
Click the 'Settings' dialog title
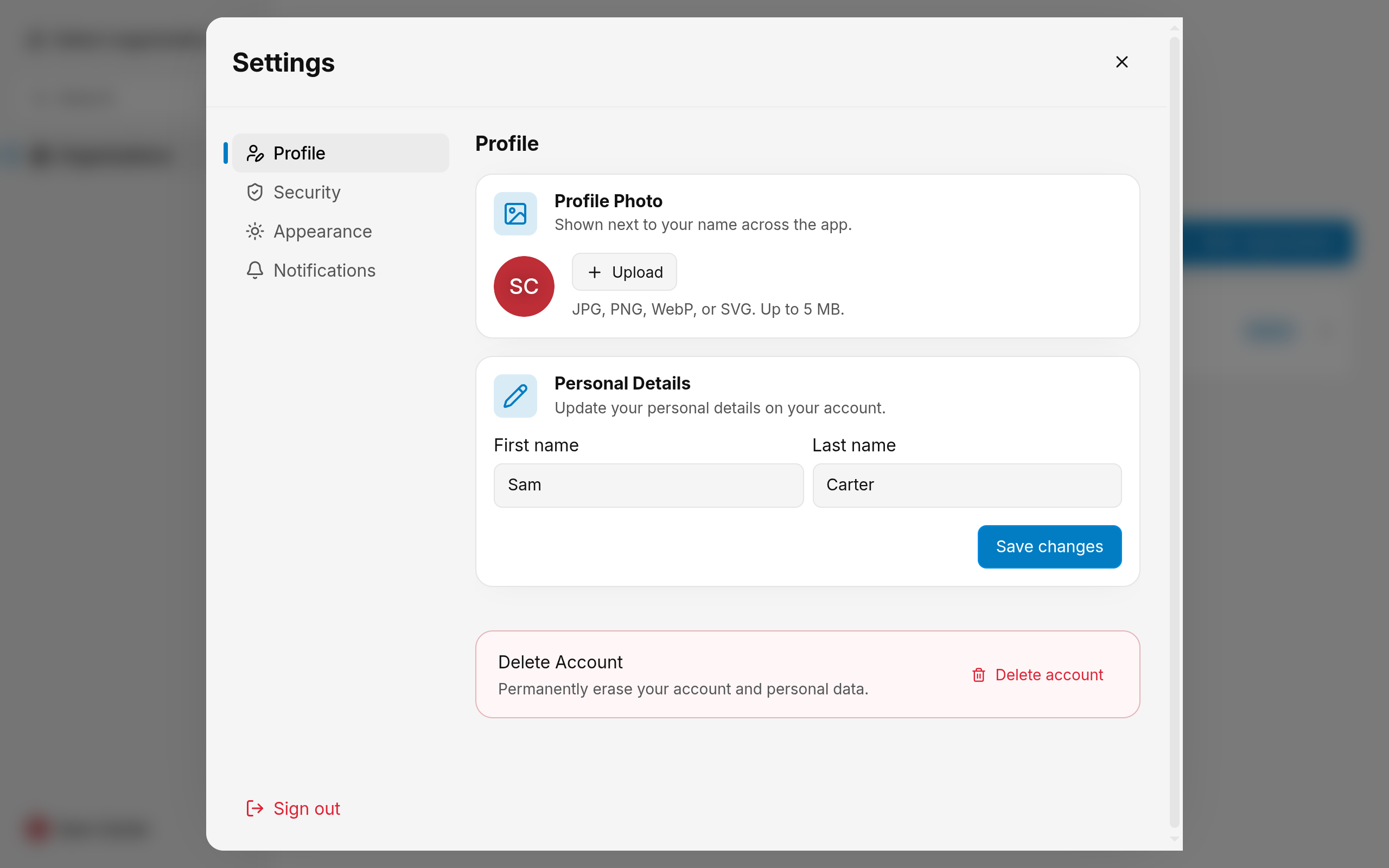(x=284, y=62)
